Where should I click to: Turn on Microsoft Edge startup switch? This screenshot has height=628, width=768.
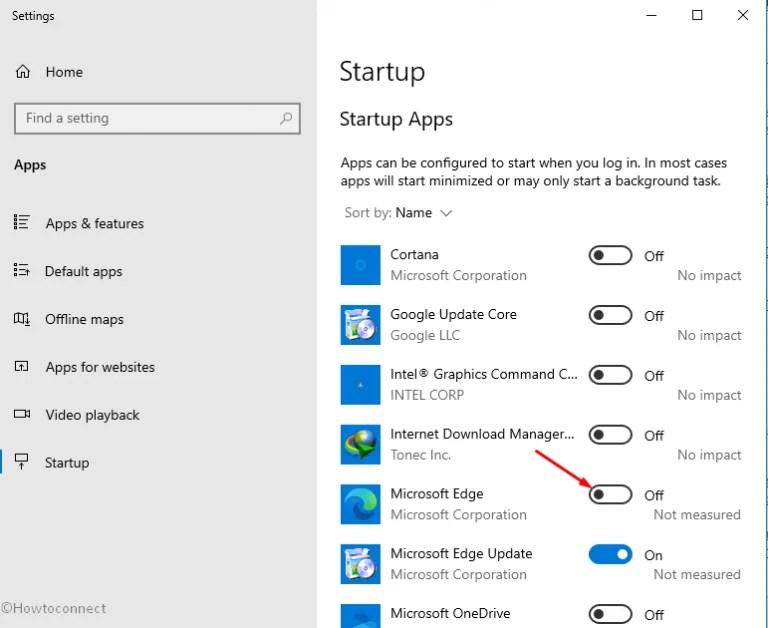tap(610, 494)
